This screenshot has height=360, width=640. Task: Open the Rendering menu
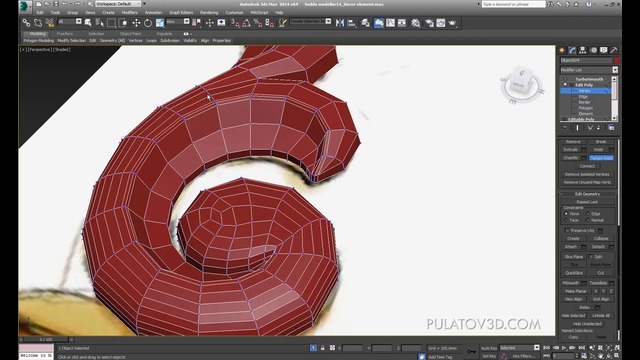209,13
